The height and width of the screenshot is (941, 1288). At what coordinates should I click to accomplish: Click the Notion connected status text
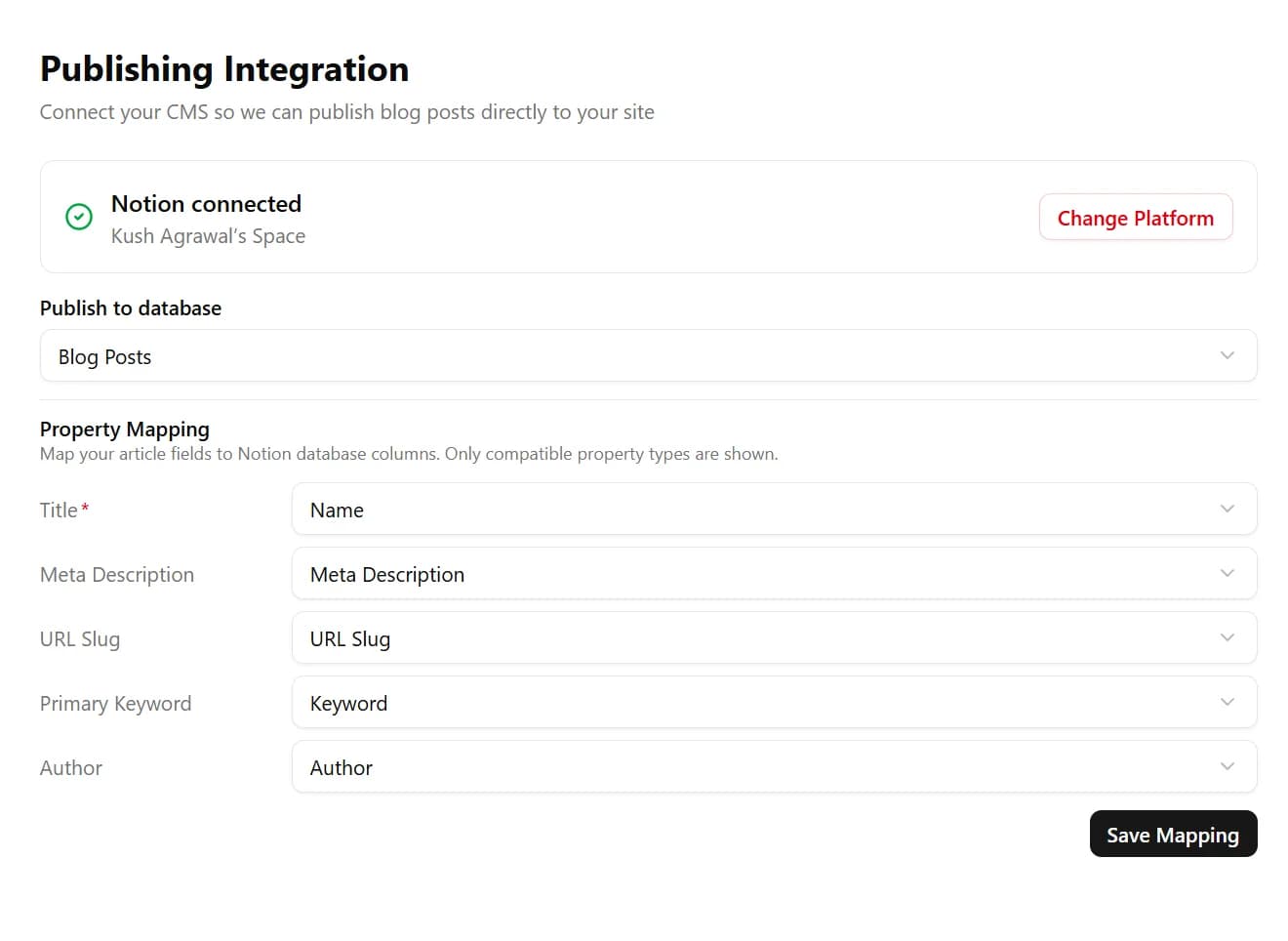click(206, 204)
